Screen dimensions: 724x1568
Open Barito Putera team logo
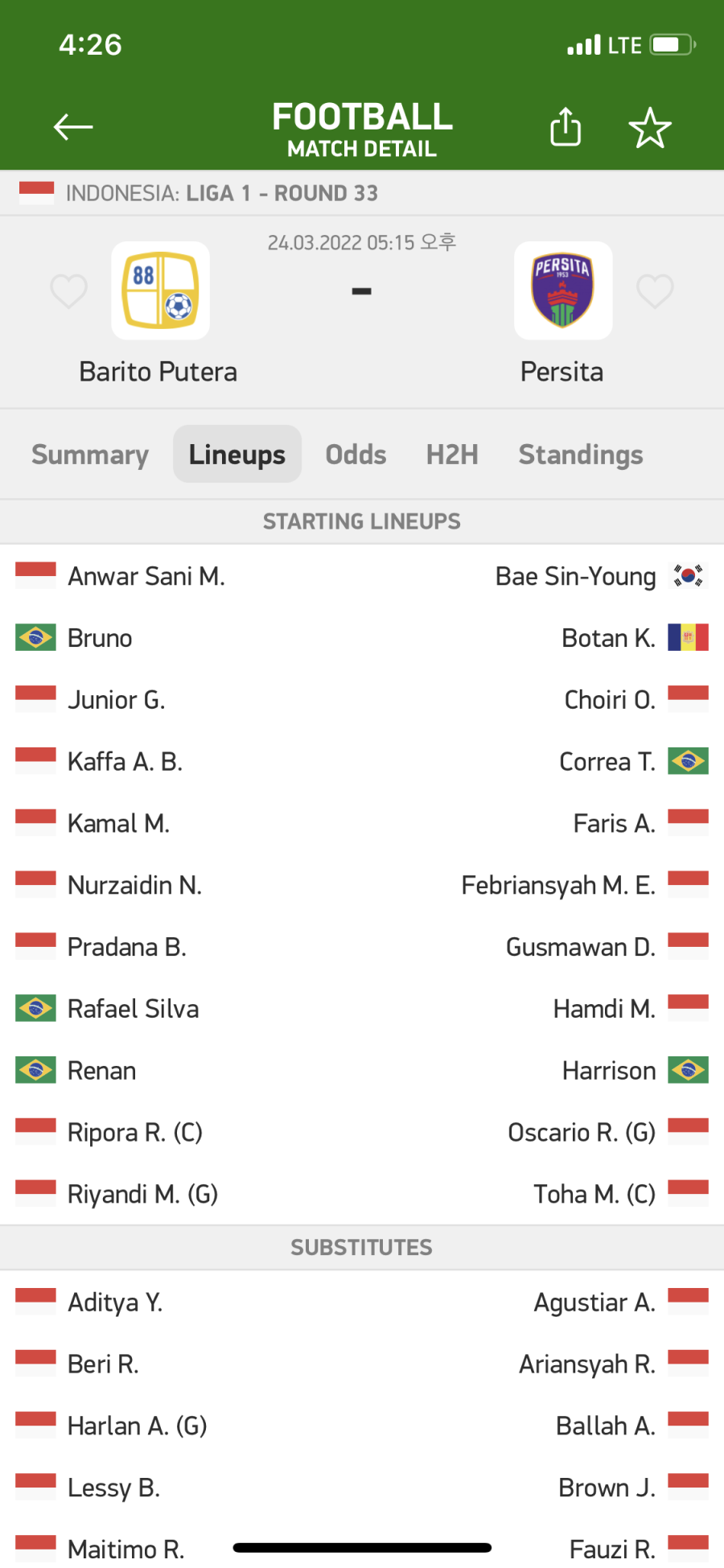click(x=161, y=290)
